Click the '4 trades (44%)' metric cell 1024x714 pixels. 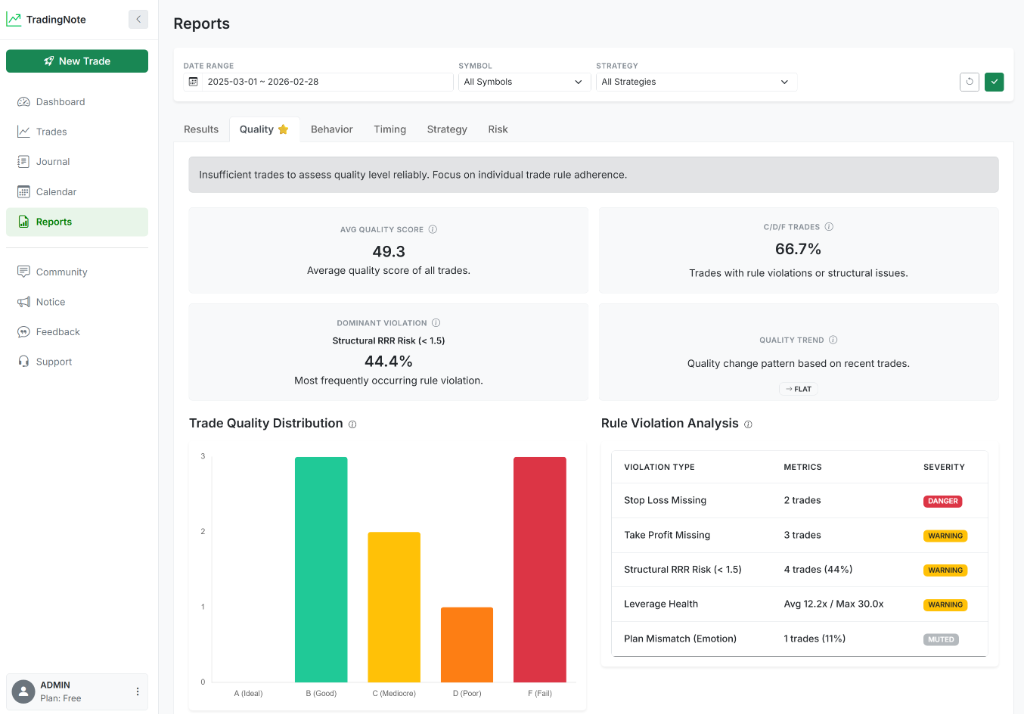tap(818, 570)
